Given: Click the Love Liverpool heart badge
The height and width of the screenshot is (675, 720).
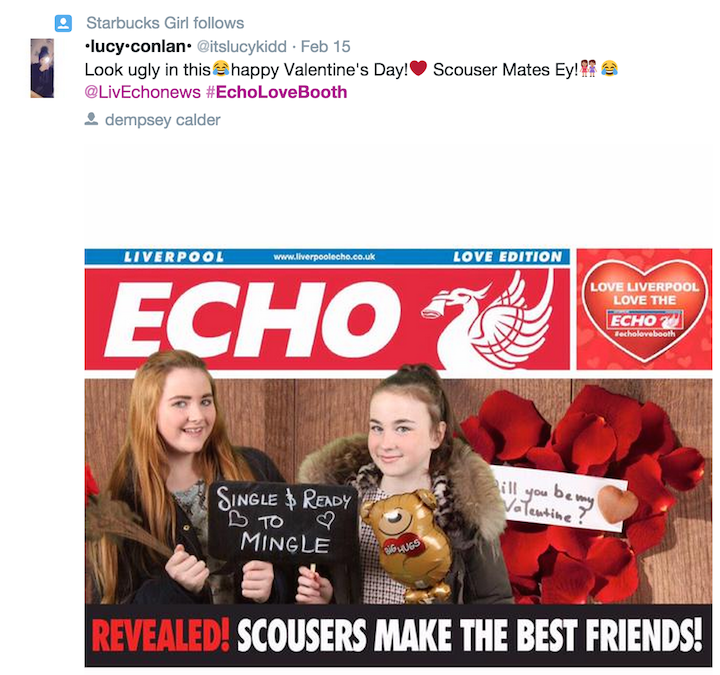Looking at the screenshot, I should [x=644, y=309].
